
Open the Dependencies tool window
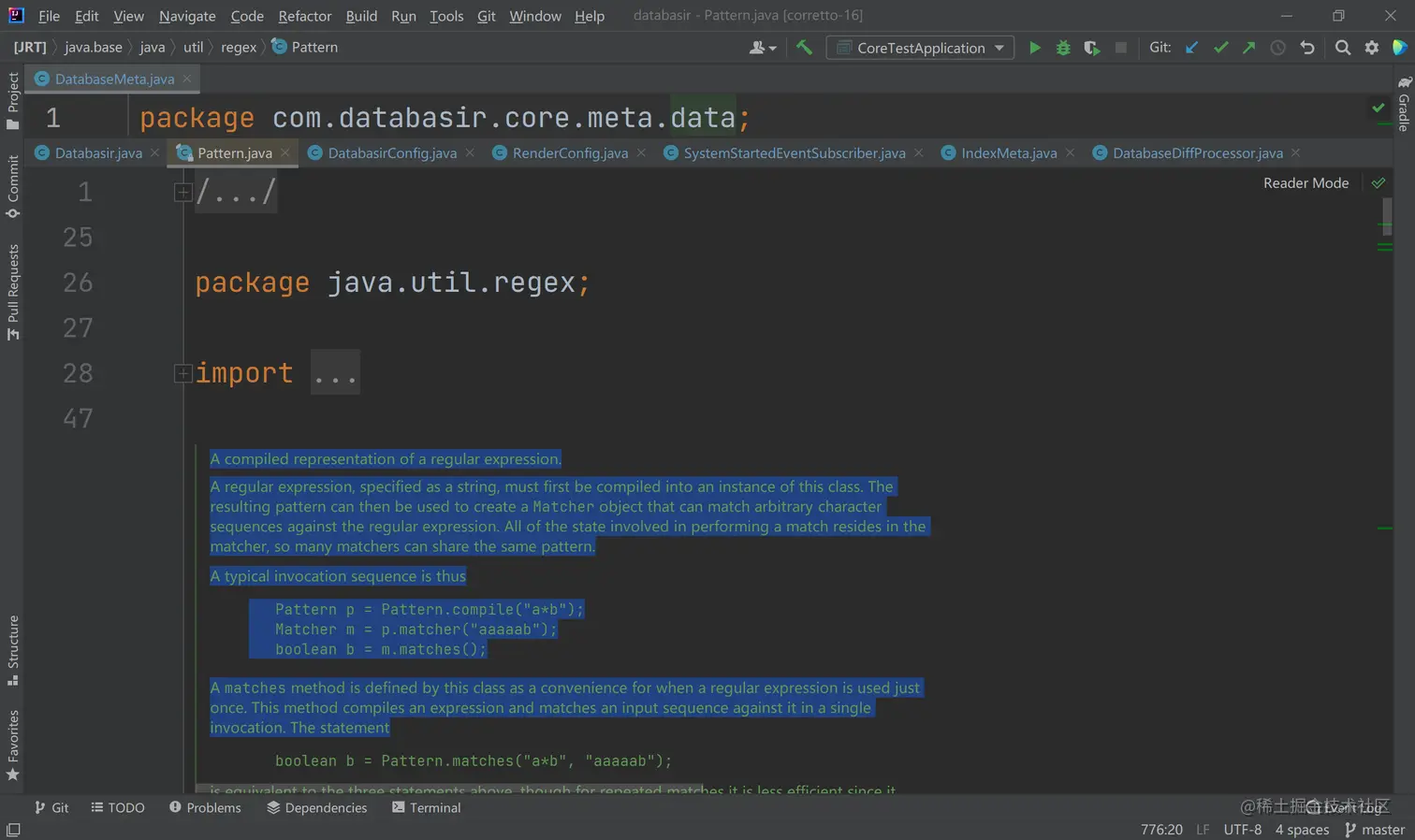click(317, 807)
